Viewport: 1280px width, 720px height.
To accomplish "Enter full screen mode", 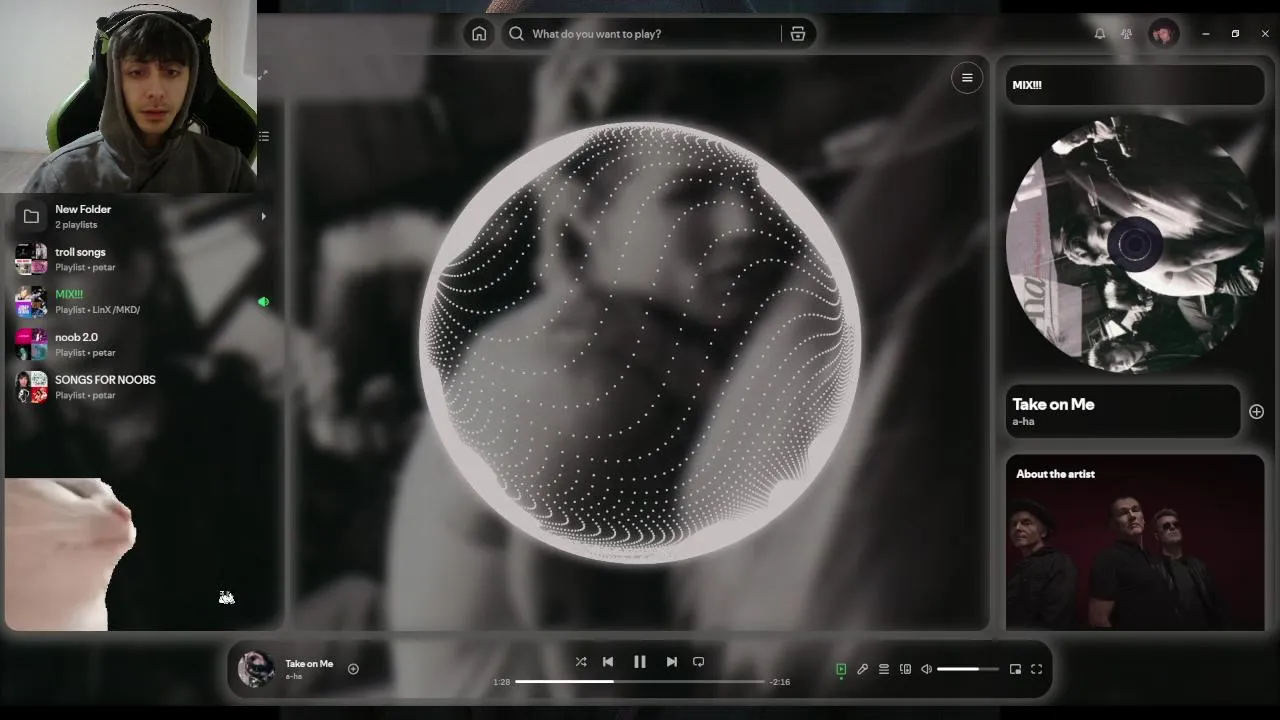I will (1037, 669).
